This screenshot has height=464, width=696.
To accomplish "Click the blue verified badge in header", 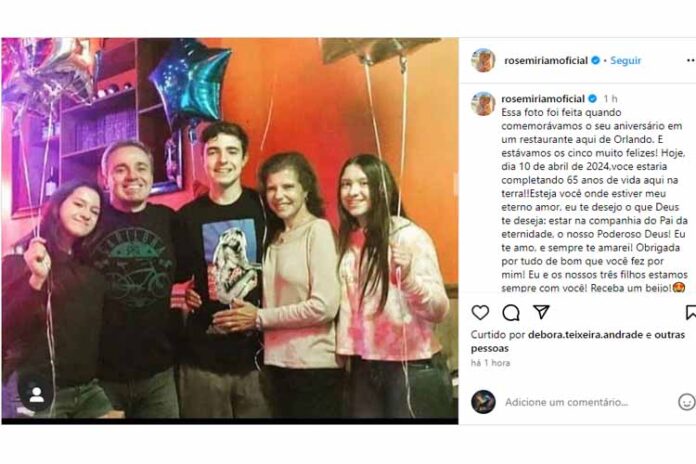I will click(x=596, y=60).
